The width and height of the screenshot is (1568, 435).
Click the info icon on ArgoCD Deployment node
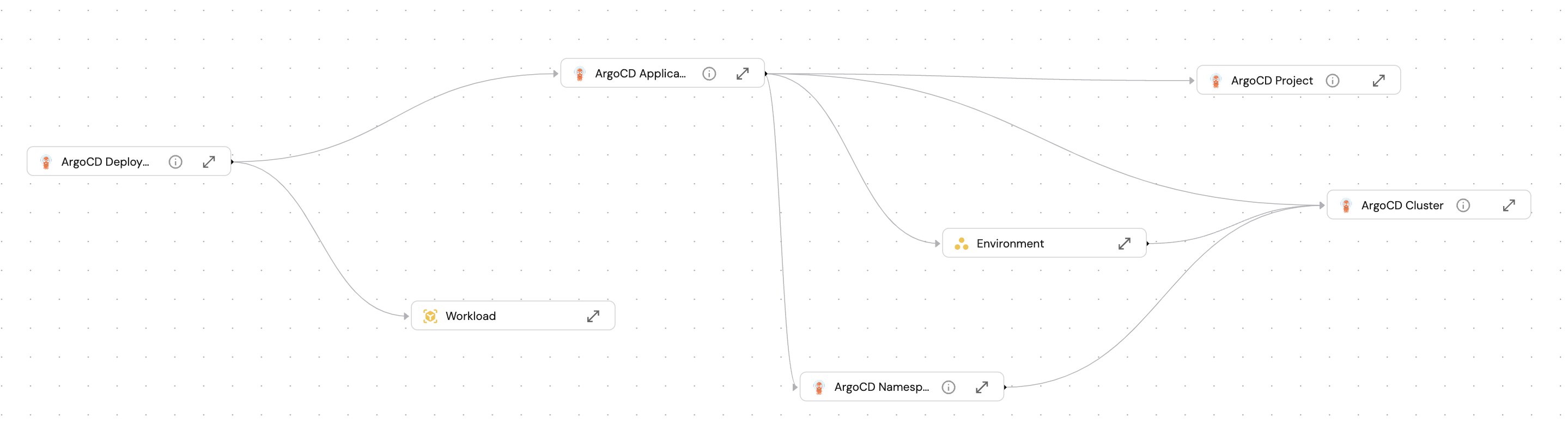(x=175, y=162)
